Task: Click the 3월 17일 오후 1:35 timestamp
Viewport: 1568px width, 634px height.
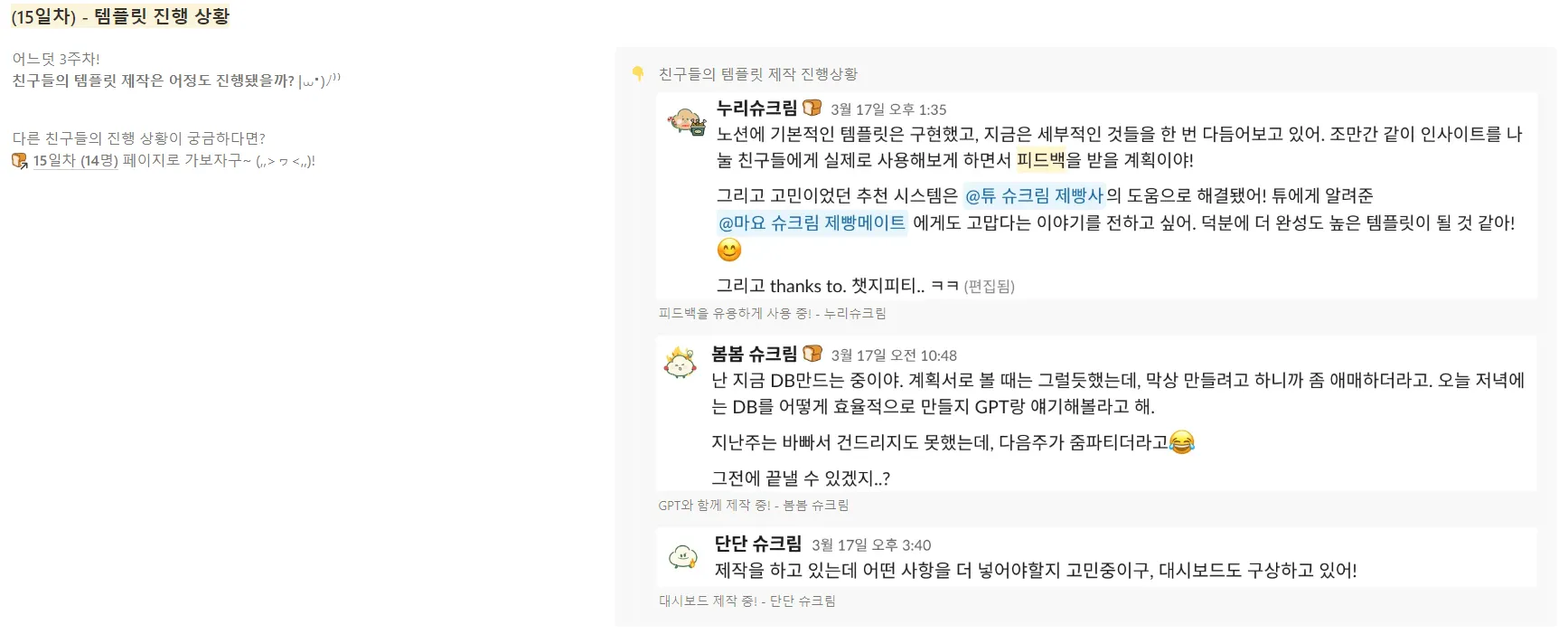Action: [x=888, y=109]
